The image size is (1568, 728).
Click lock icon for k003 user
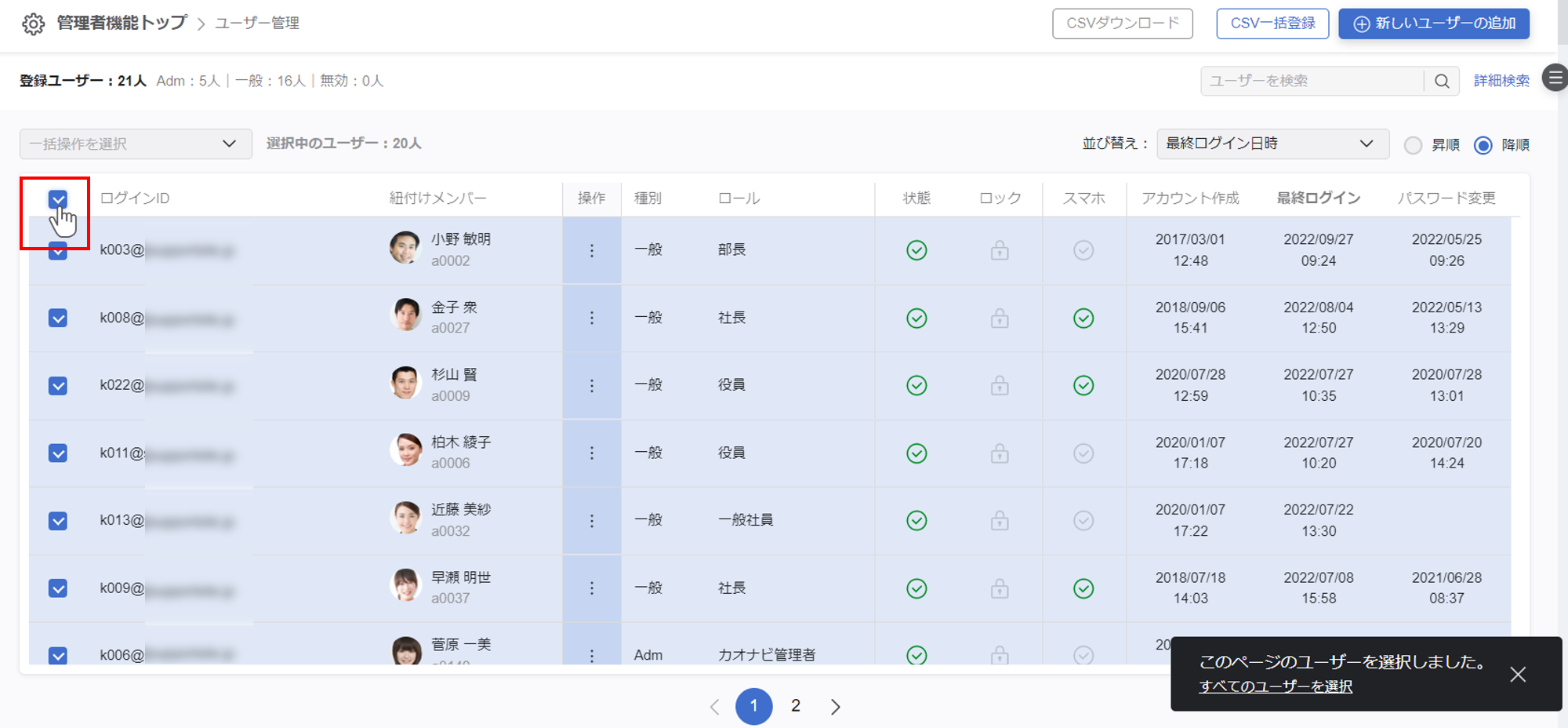coord(1000,250)
